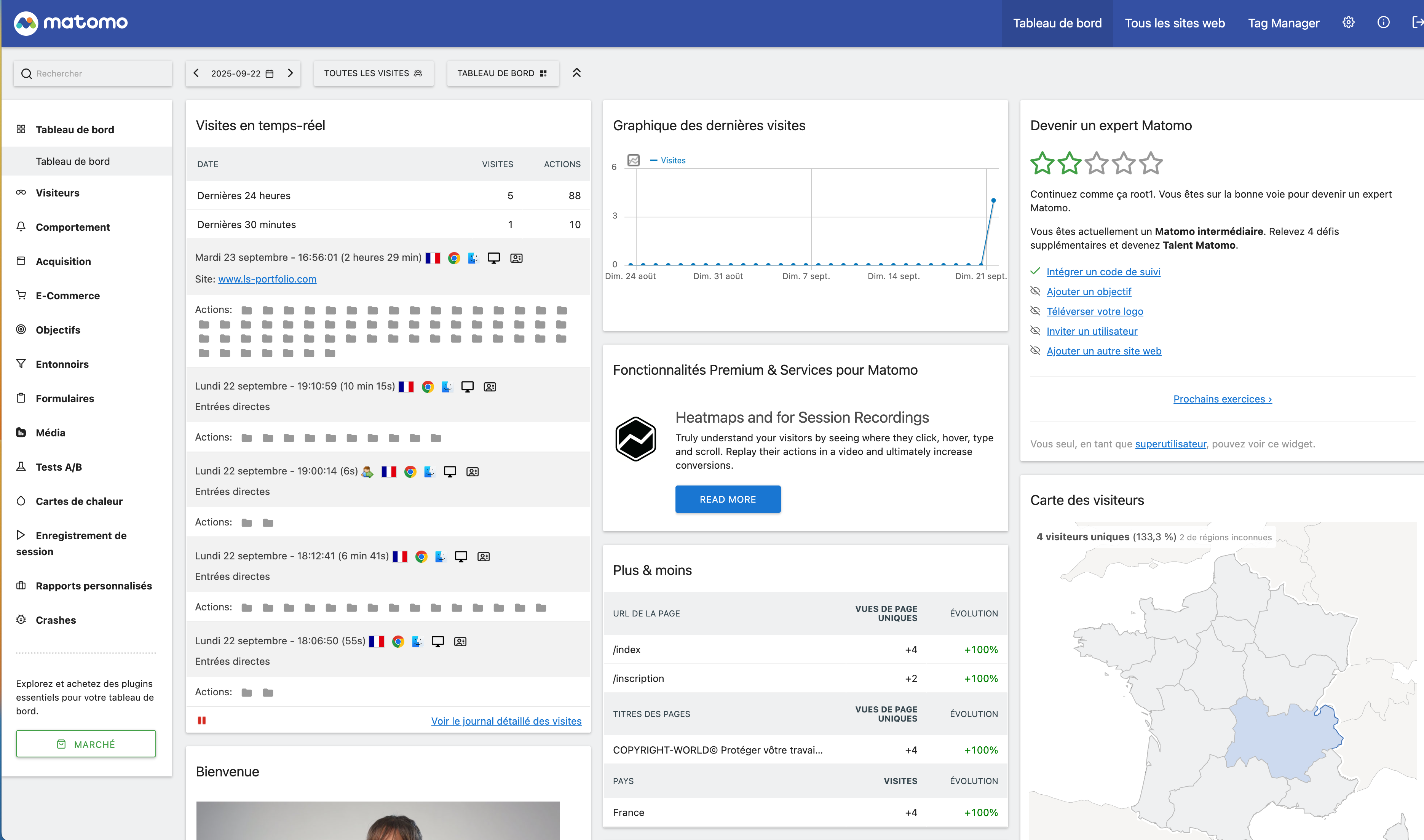Click the visitor profile icon for the 19:10:59 visit
The image size is (1424, 840).
490,387
